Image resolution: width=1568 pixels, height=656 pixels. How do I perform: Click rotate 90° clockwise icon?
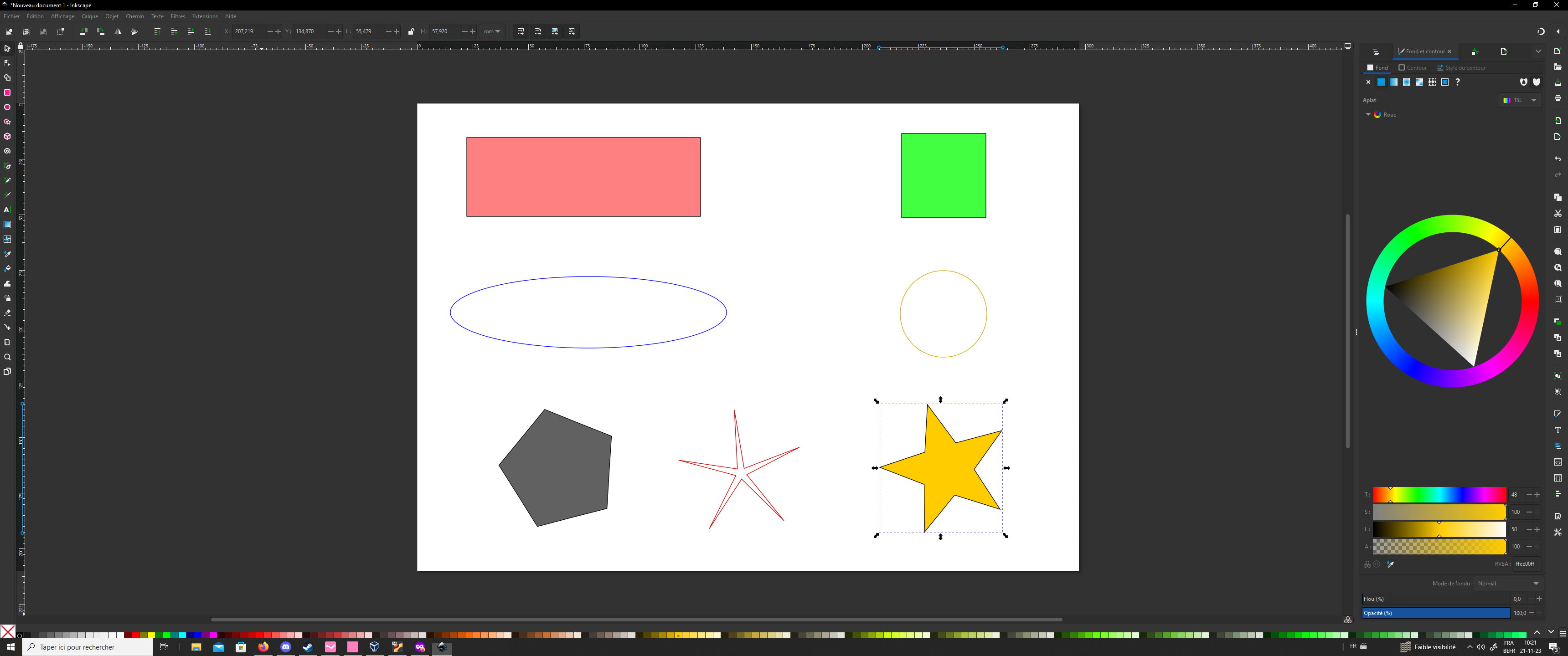(100, 31)
